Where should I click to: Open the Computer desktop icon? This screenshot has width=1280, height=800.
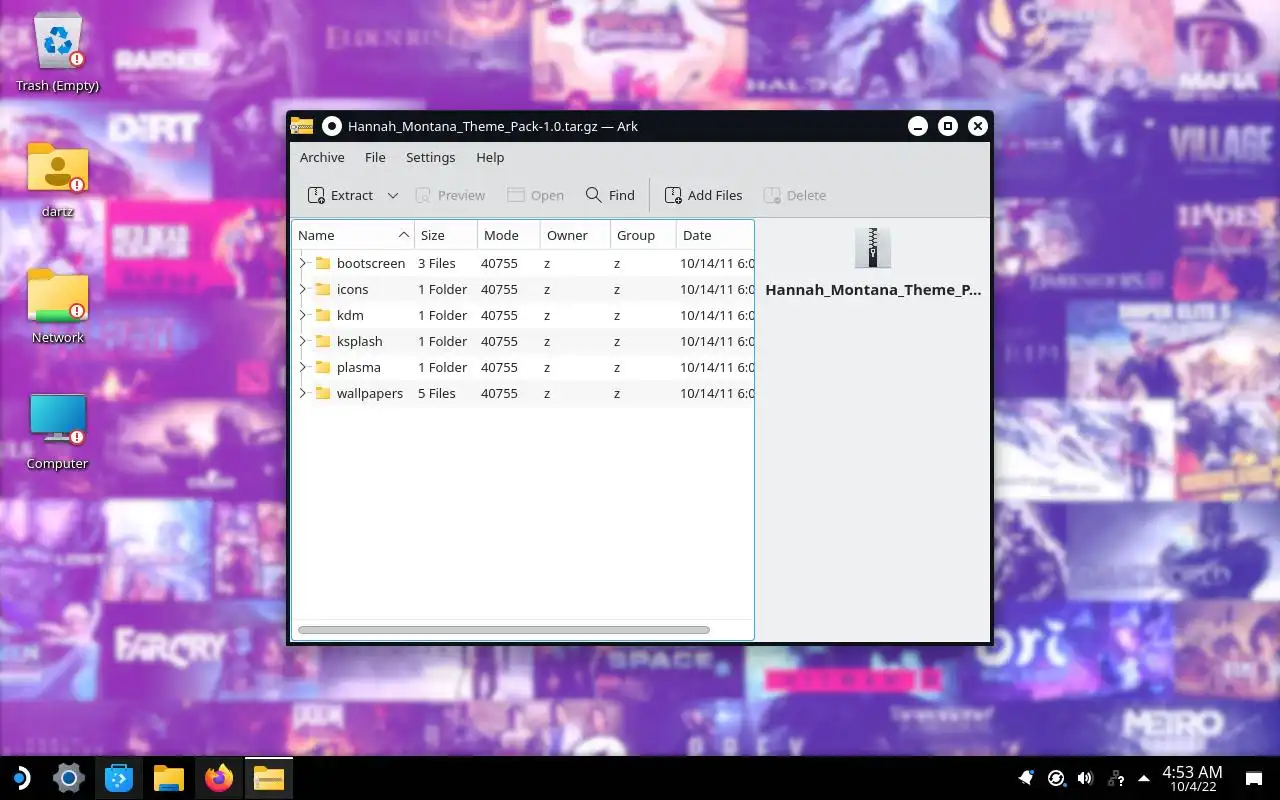58,431
